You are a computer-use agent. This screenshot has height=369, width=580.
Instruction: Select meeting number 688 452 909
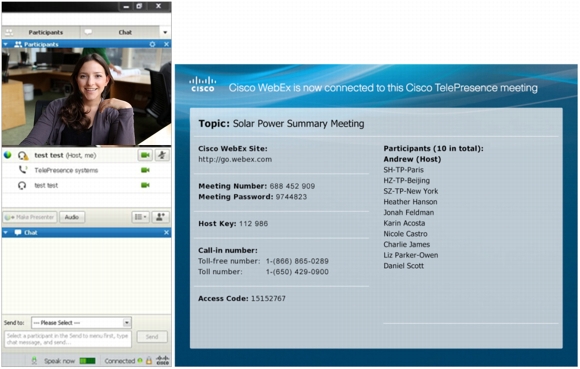coord(292,186)
